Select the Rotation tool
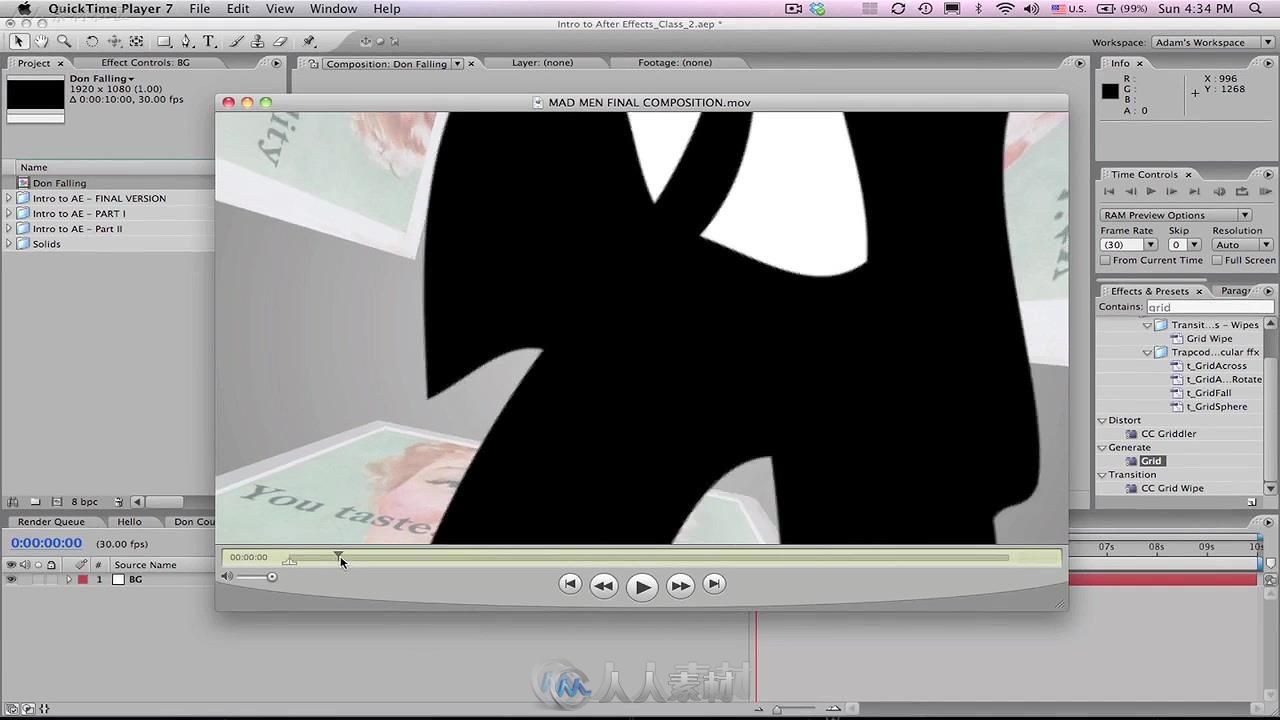 91,41
